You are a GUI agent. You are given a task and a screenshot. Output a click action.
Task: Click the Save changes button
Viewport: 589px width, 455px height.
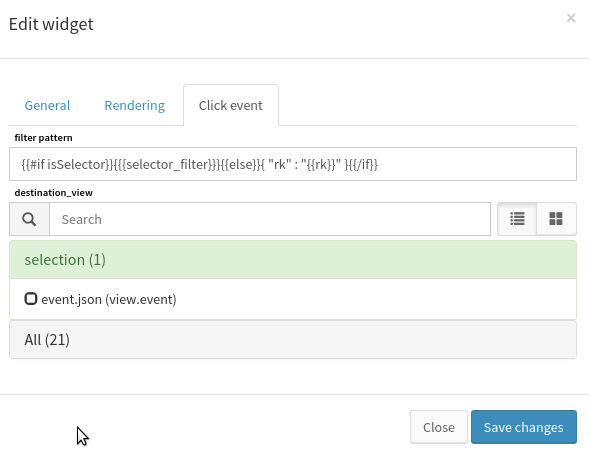pyautogui.click(x=524, y=427)
